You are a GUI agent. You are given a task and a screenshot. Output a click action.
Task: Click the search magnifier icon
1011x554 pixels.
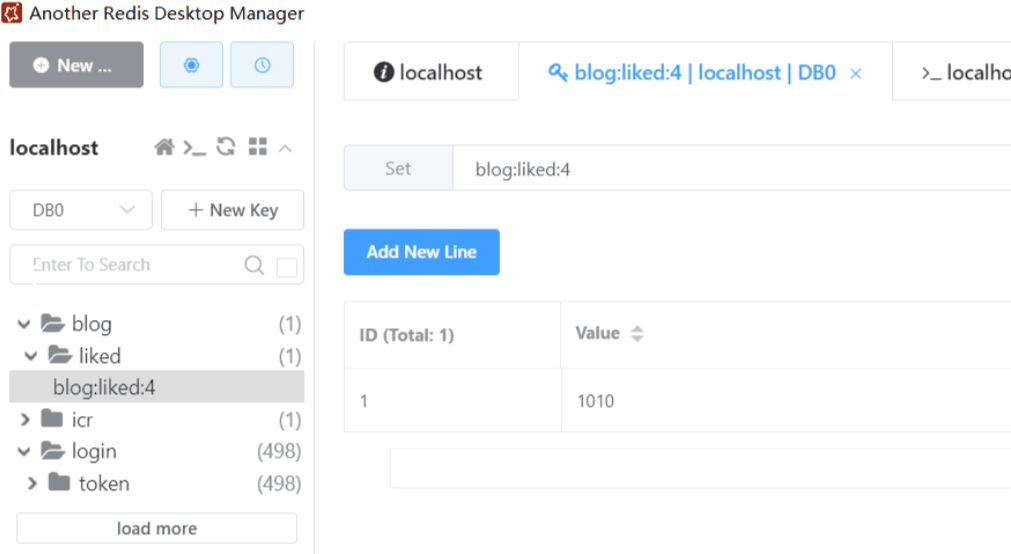click(255, 265)
